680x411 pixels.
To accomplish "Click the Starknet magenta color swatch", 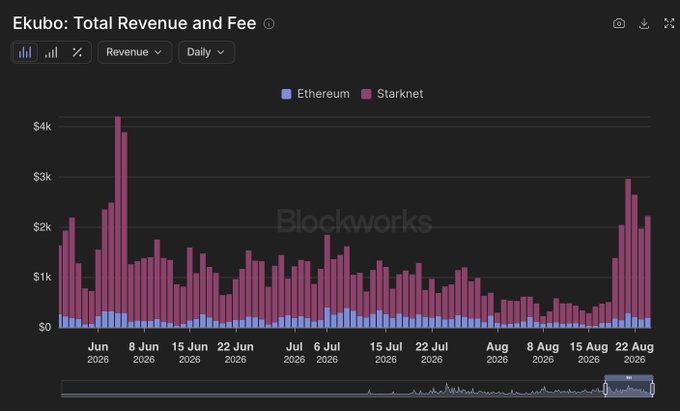I will pyautogui.click(x=366, y=94).
